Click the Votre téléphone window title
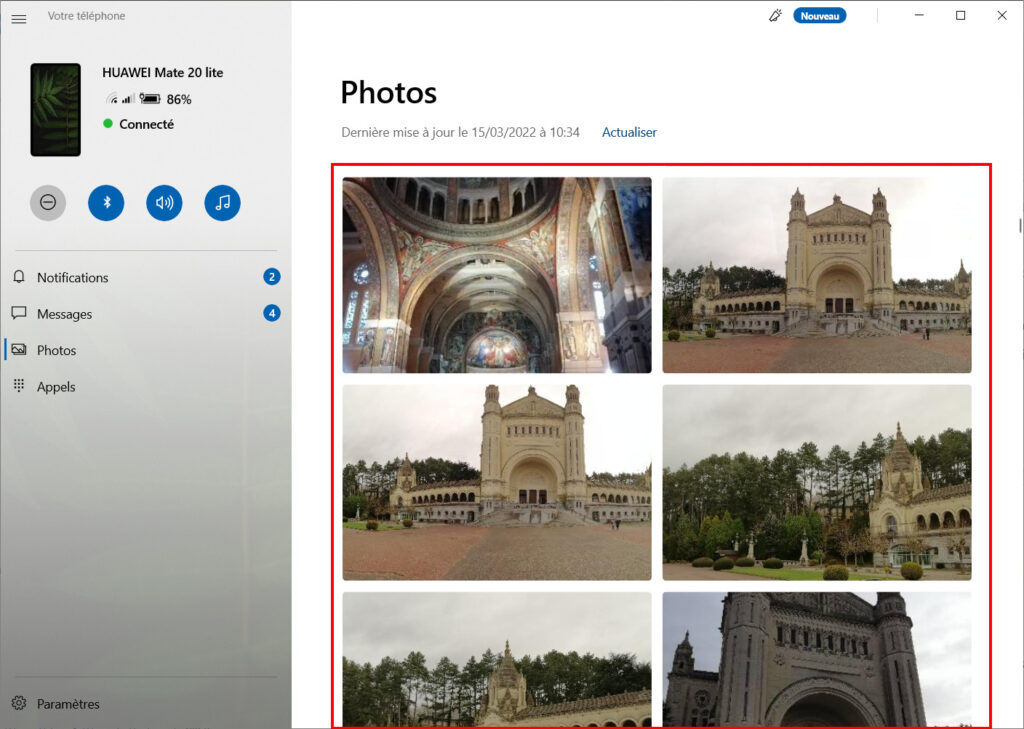 [86, 16]
